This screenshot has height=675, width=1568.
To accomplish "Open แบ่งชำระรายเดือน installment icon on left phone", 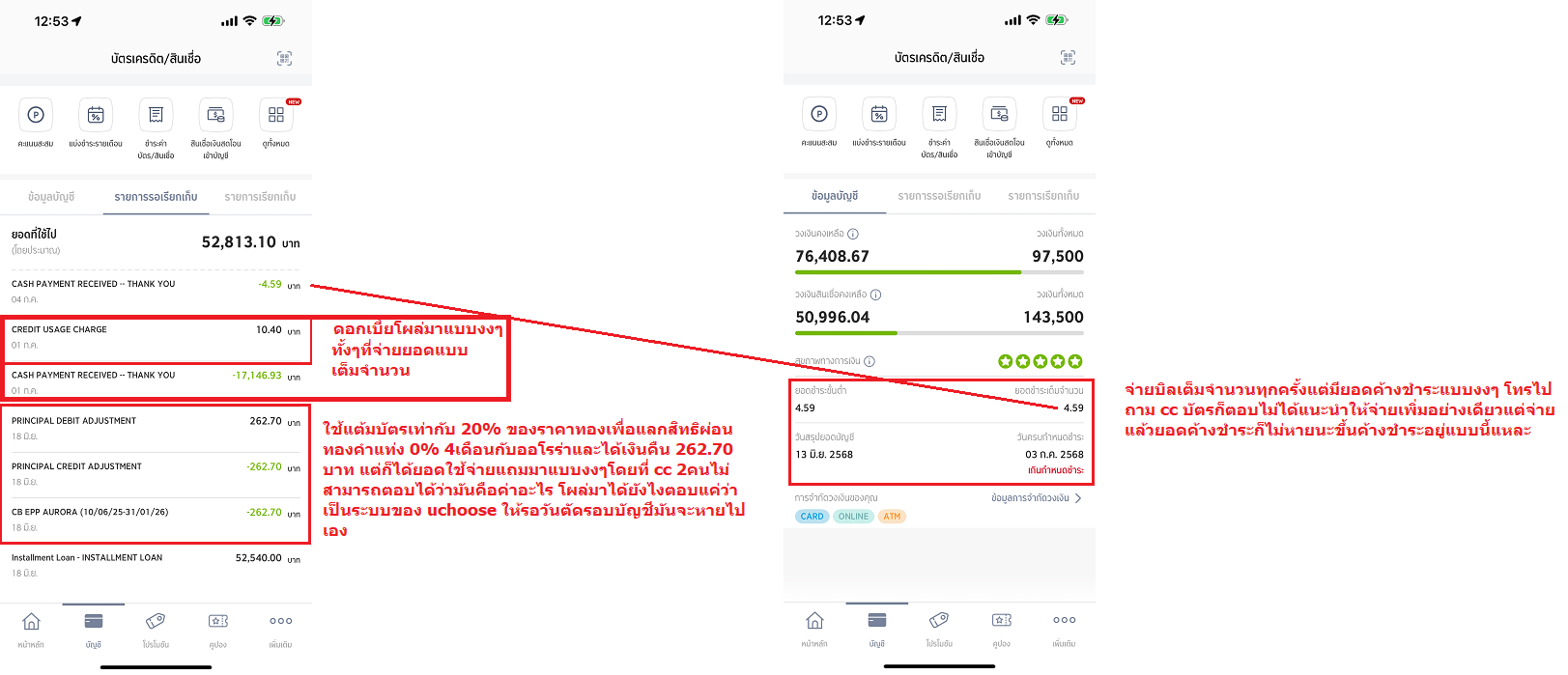I will 96,115.
